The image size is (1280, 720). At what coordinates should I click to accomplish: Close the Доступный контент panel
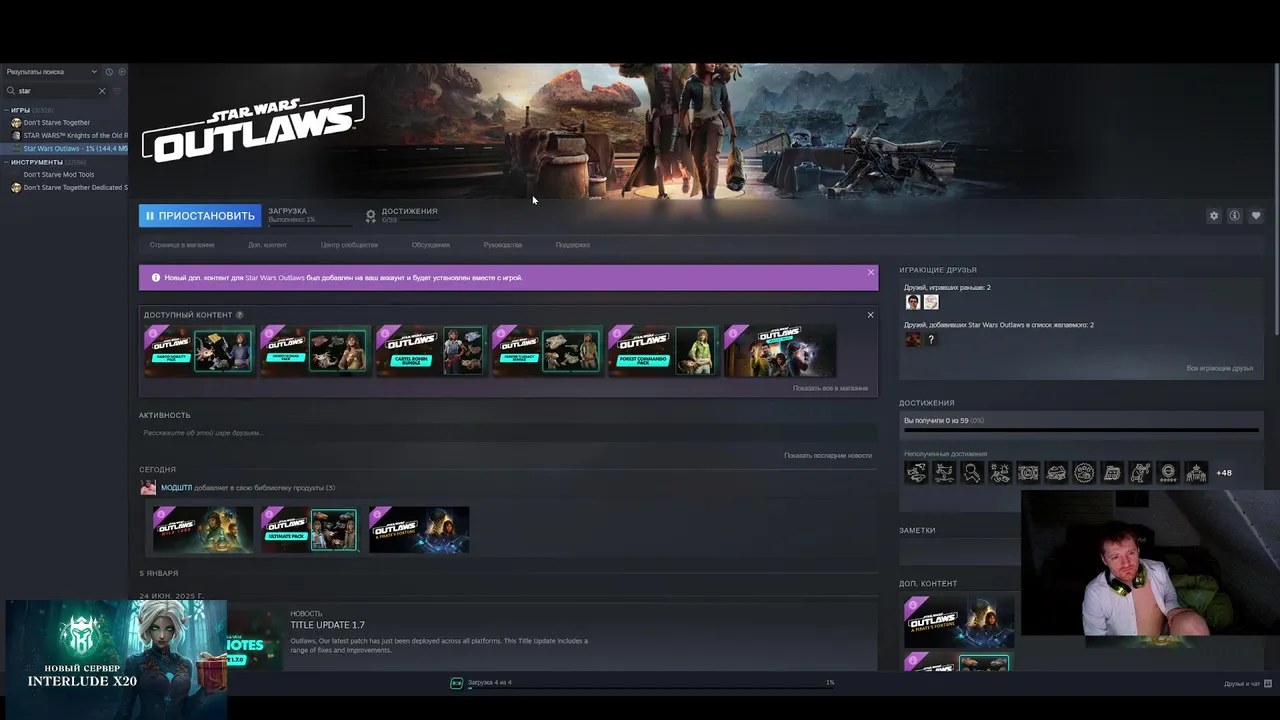point(870,315)
